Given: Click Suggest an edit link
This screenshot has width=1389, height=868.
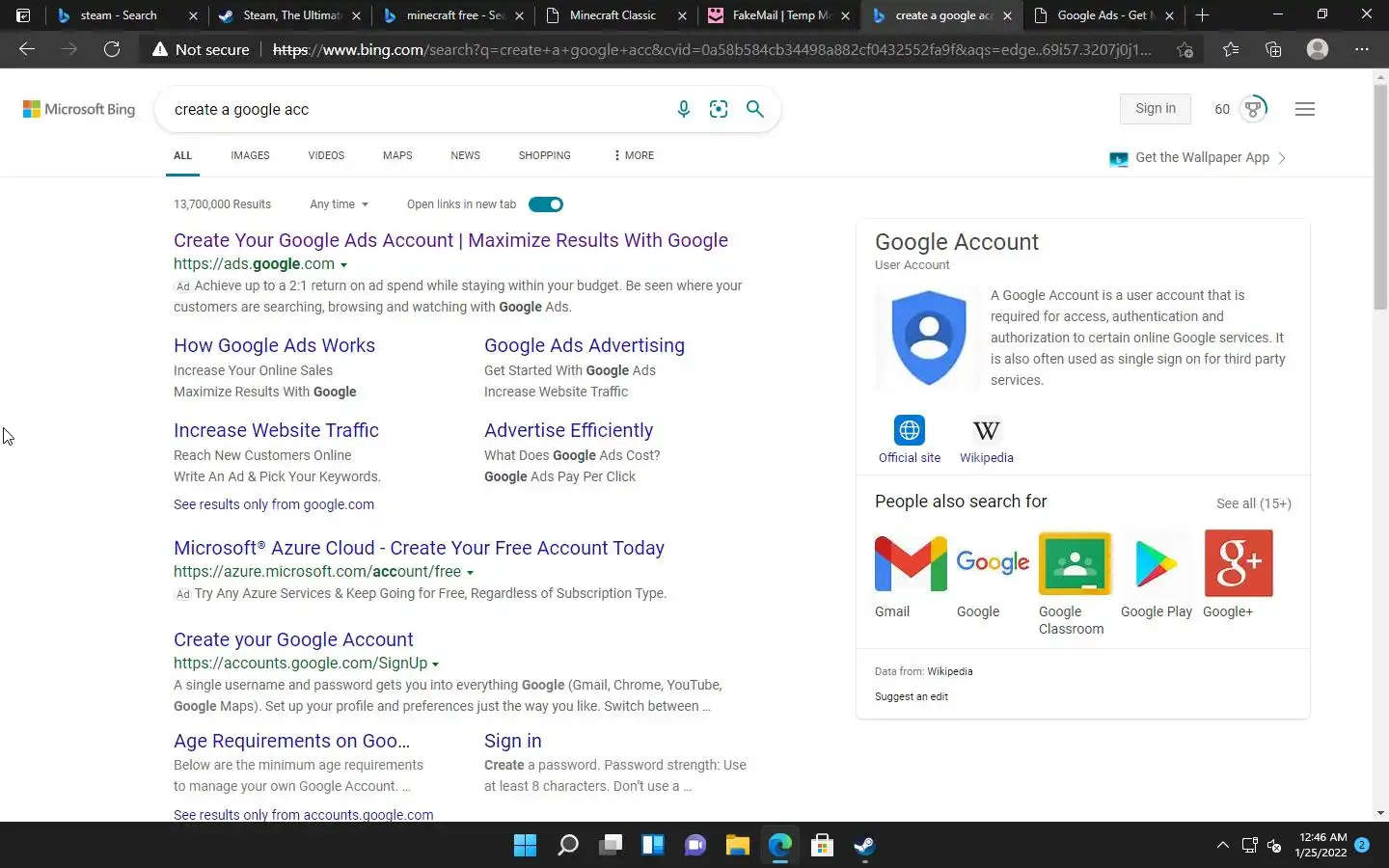Looking at the screenshot, I should click(911, 696).
